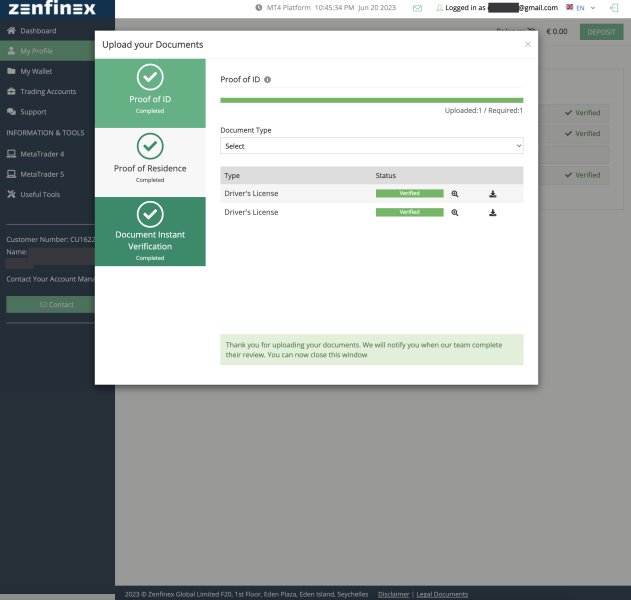The height and width of the screenshot is (600, 631).
Task: Click the Dashboard home icon
Action: click(x=11, y=31)
